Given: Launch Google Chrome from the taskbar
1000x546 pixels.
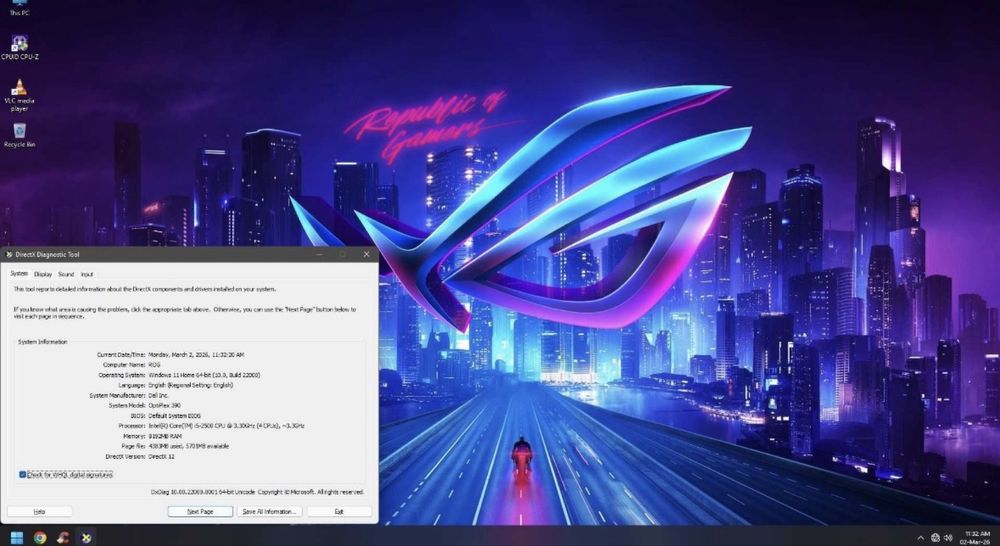Looking at the screenshot, I should tap(40, 538).
